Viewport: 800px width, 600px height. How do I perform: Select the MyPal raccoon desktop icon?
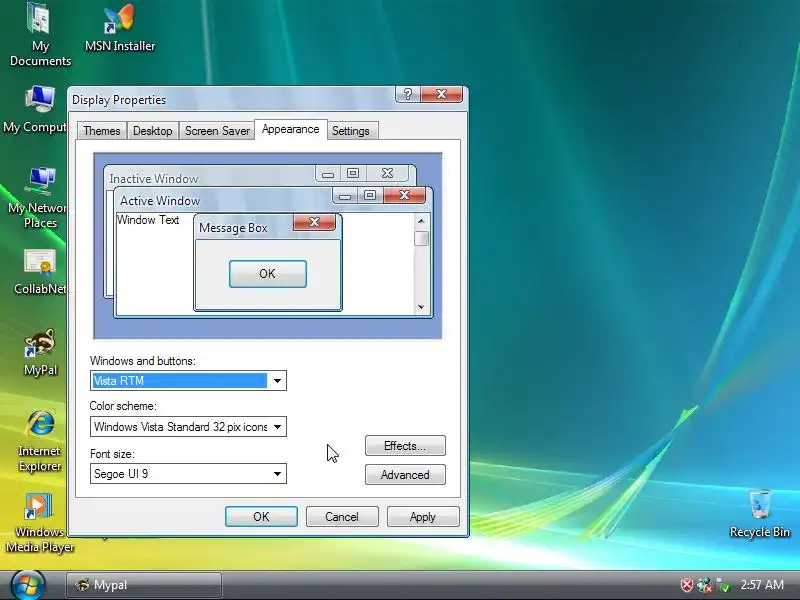tap(40, 352)
